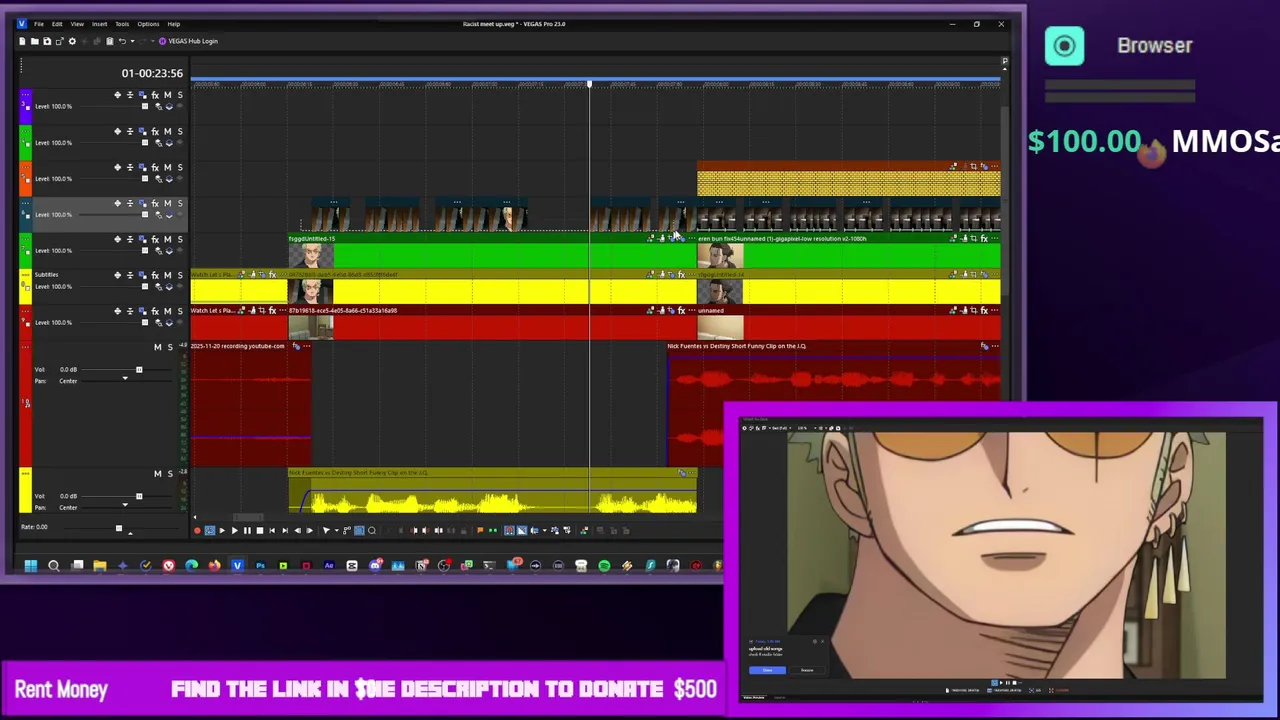Open Windows search on taskbar
Screen dimensions: 1280x720
pyautogui.click(x=54, y=566)
